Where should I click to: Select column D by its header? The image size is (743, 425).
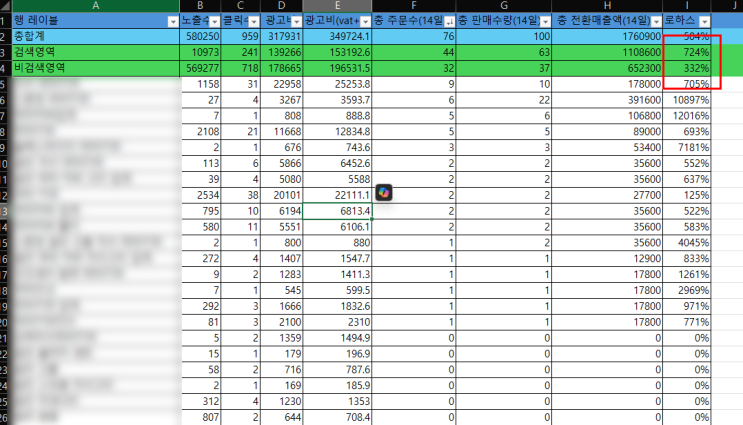pyautogui.click(x=281, y=6)
